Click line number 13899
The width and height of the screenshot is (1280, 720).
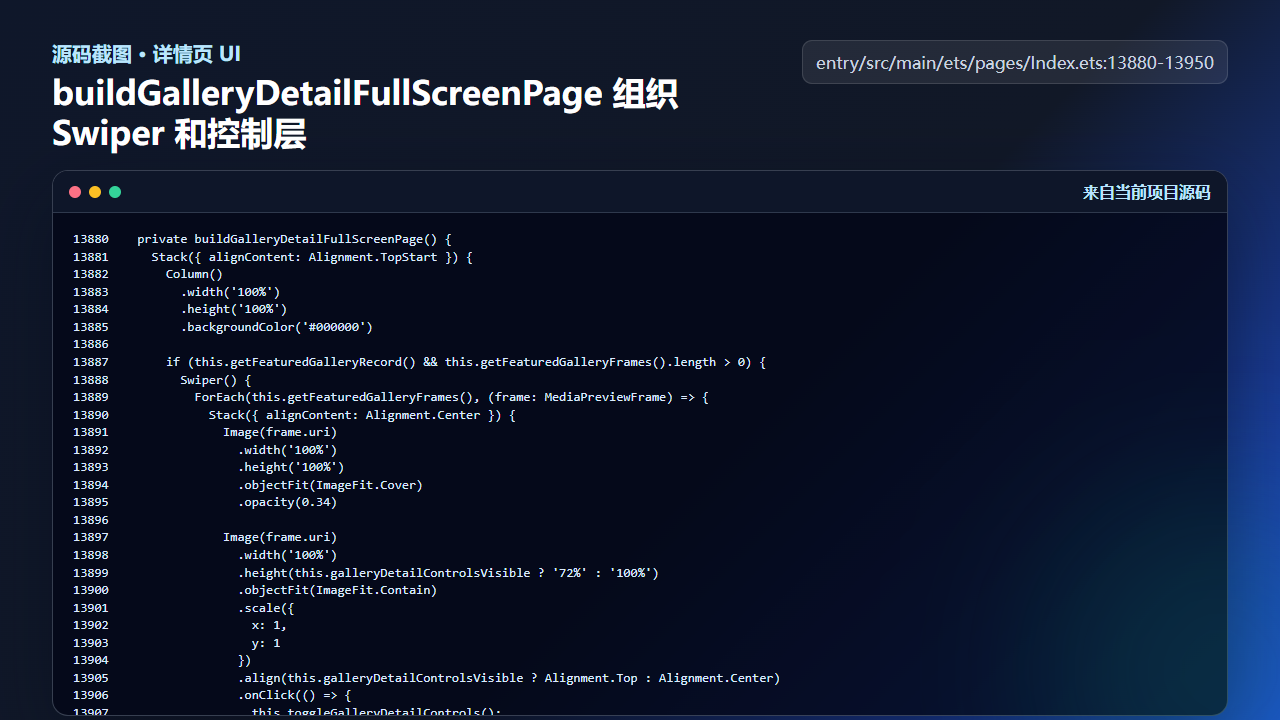point(91,573)
